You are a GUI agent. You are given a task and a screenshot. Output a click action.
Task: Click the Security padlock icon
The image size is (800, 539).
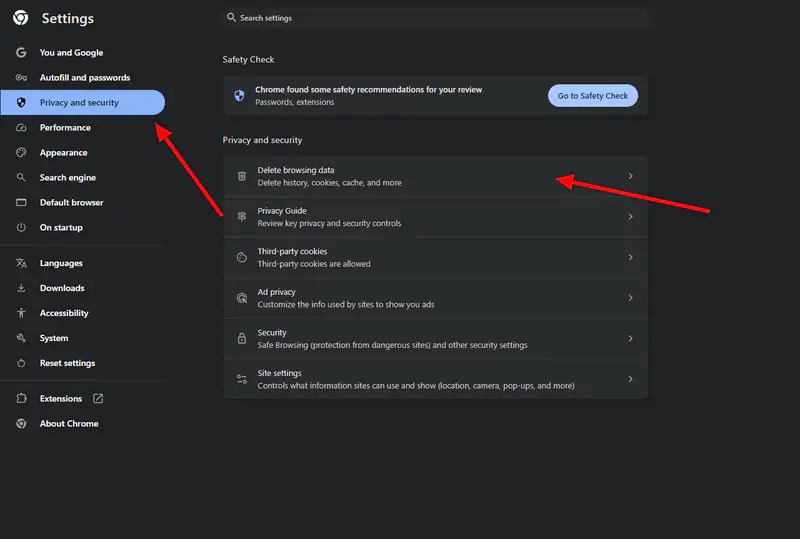[x=241, y=339]
